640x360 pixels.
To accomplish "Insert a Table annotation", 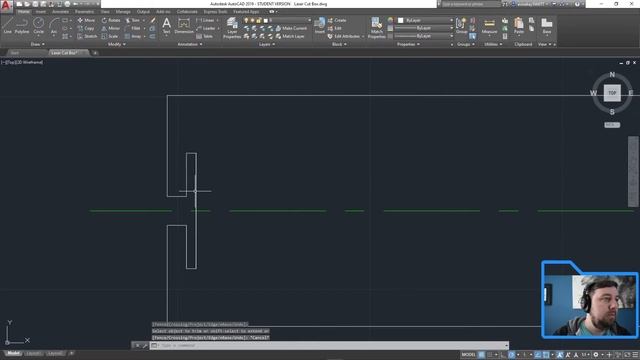I will click(204, 36).
